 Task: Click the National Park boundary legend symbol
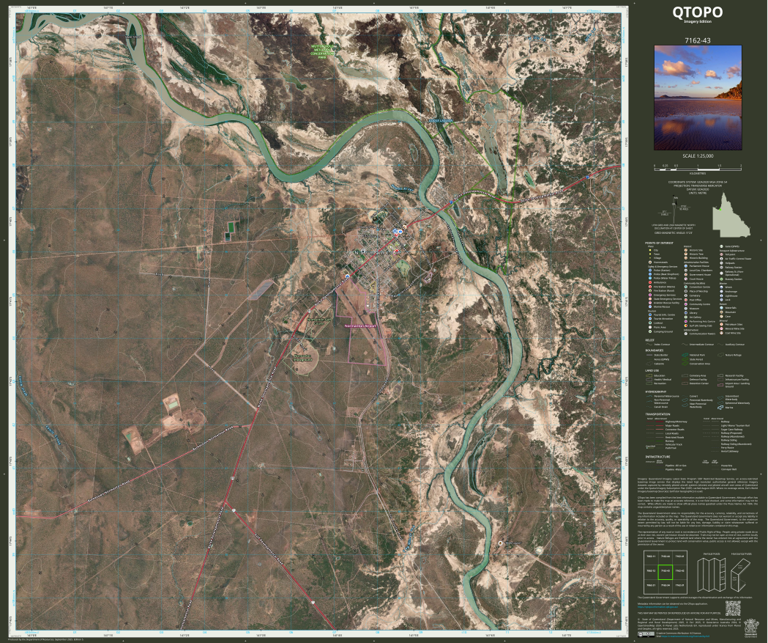(685, 355)
